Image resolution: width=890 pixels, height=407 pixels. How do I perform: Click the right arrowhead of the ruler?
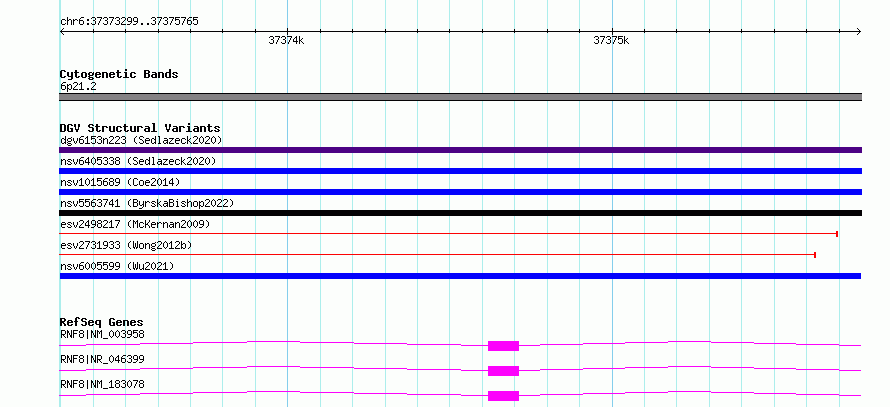tap(859, 32)
